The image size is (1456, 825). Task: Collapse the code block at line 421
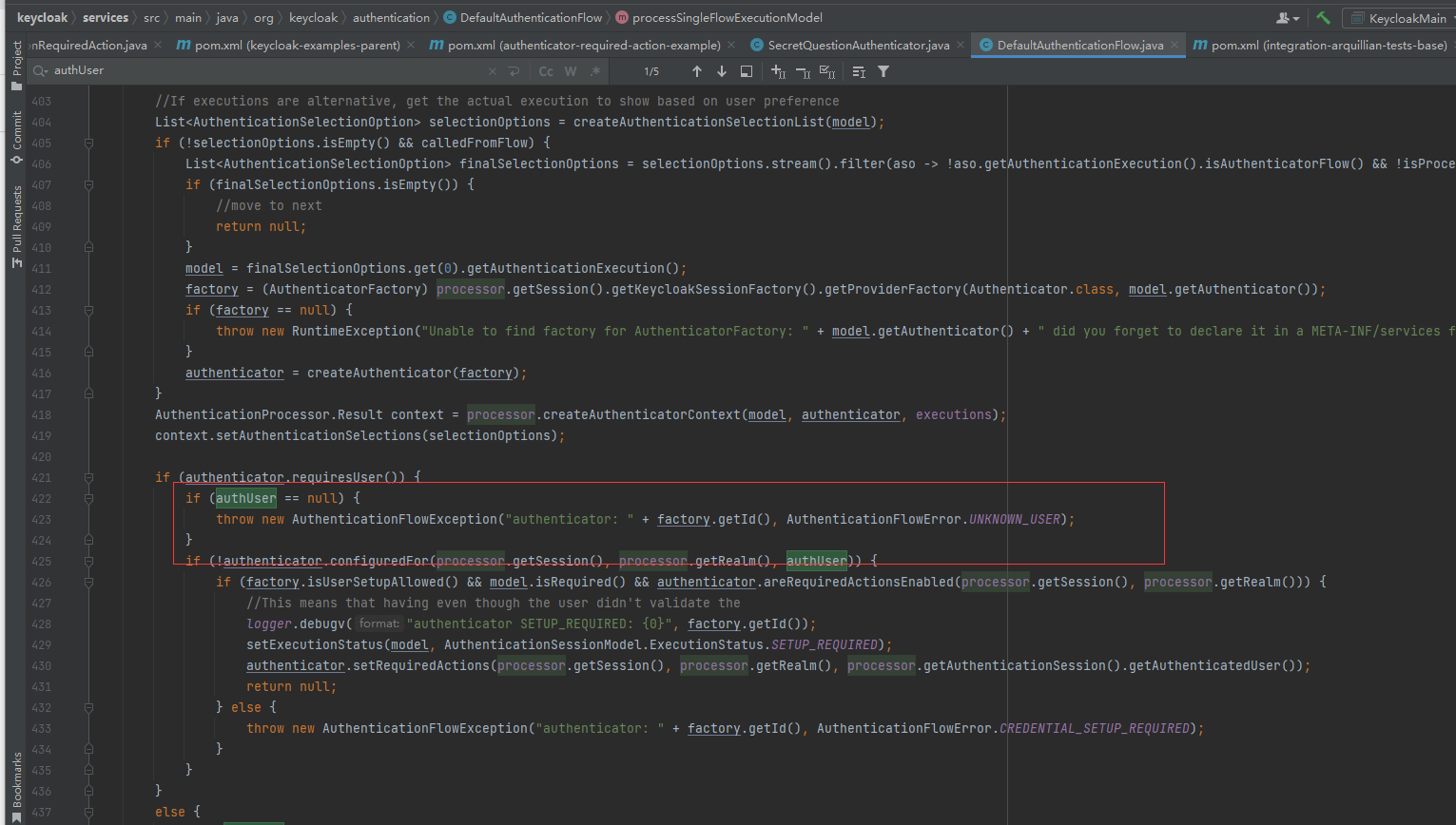(x=88, y=476)
